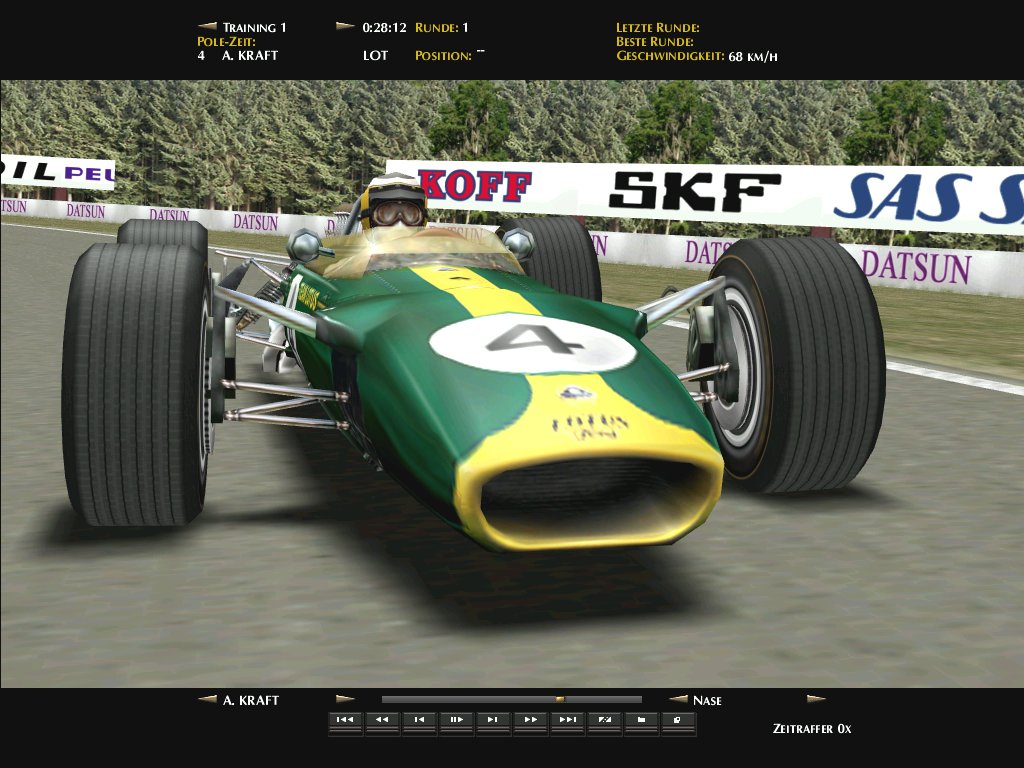1024x768 pixels.
Task: Click the save replay icon button
Action: pos(678,720)
